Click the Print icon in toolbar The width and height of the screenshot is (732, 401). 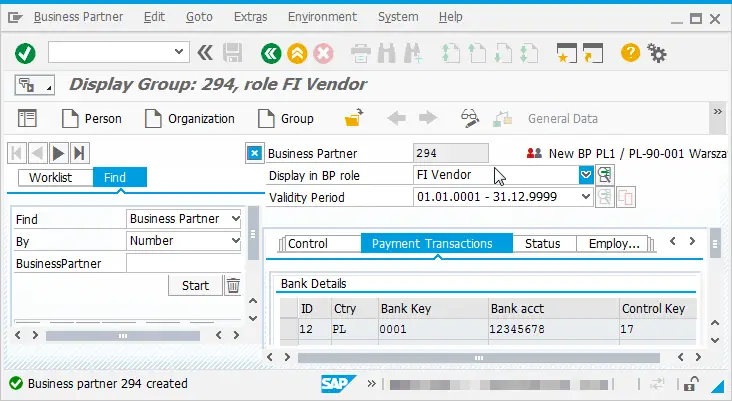click(x=360, y=53)
